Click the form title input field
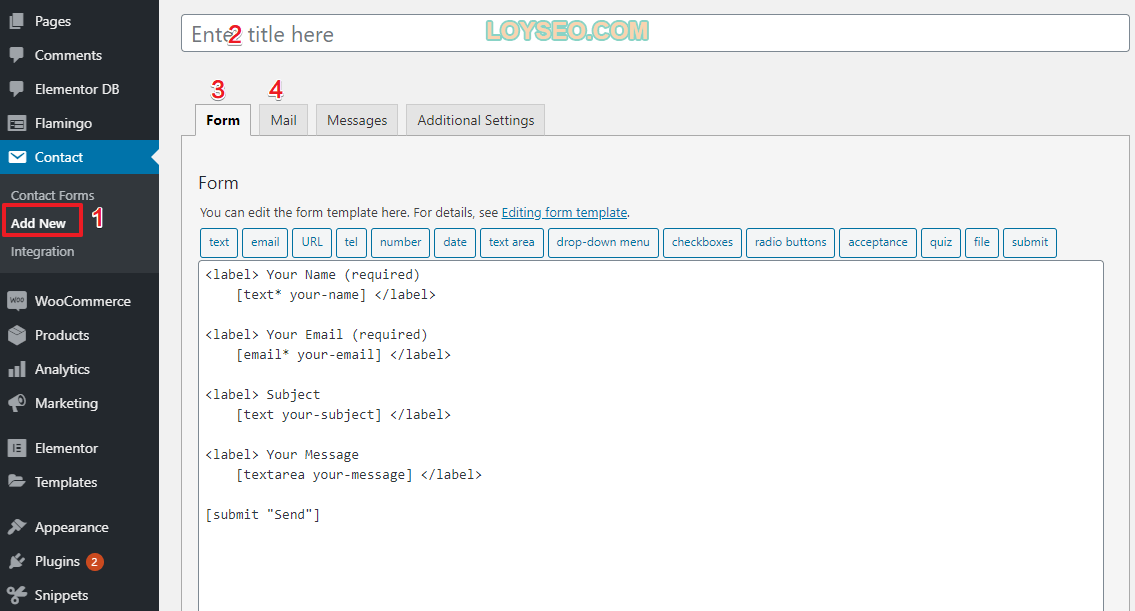1135x611 pixels. tap(655, 33)
